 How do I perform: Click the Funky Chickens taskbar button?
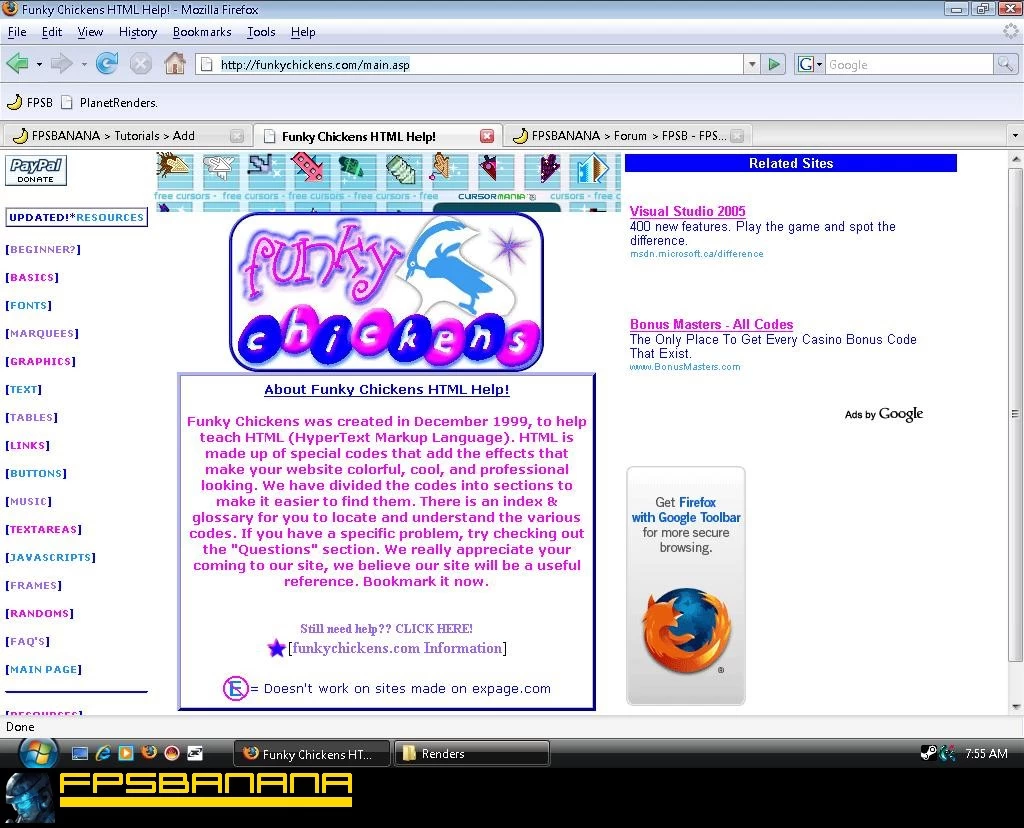coord(312,754)
